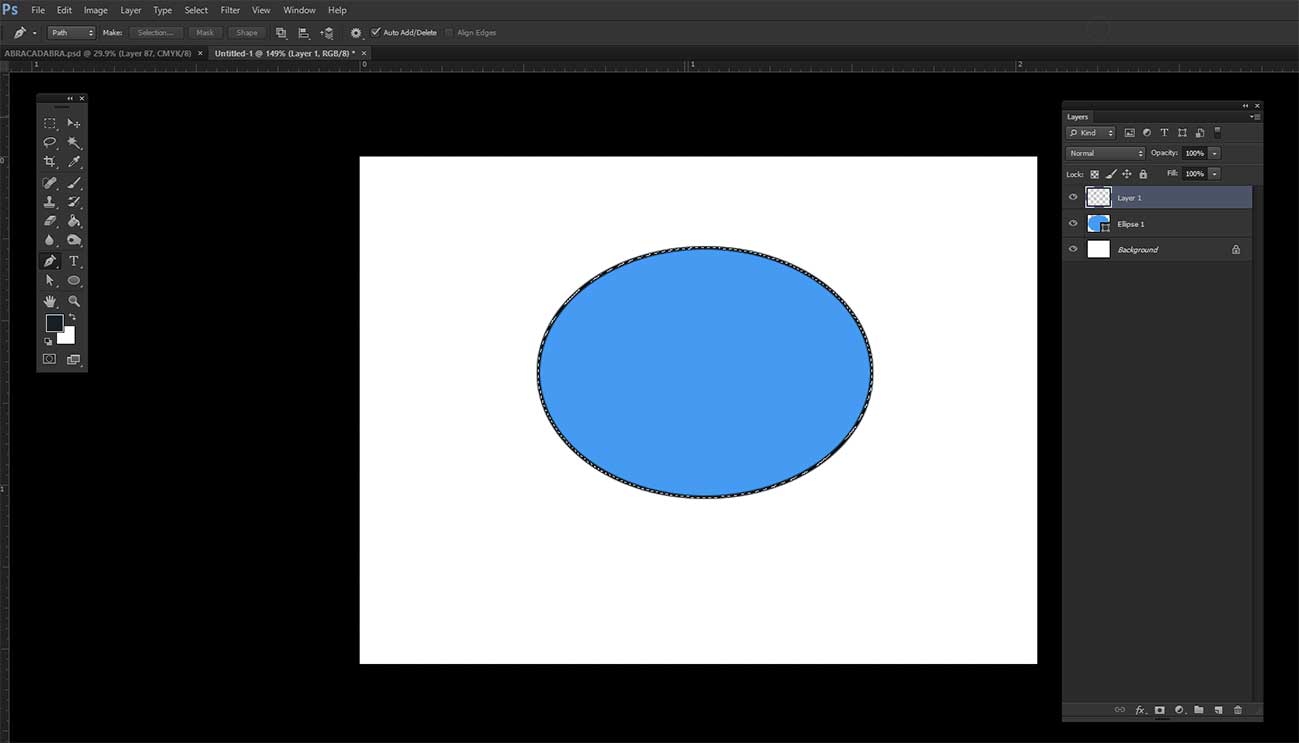Enable smart object layer filter
Viewport: 1299px width, 743px height.
coord(1199,133)
